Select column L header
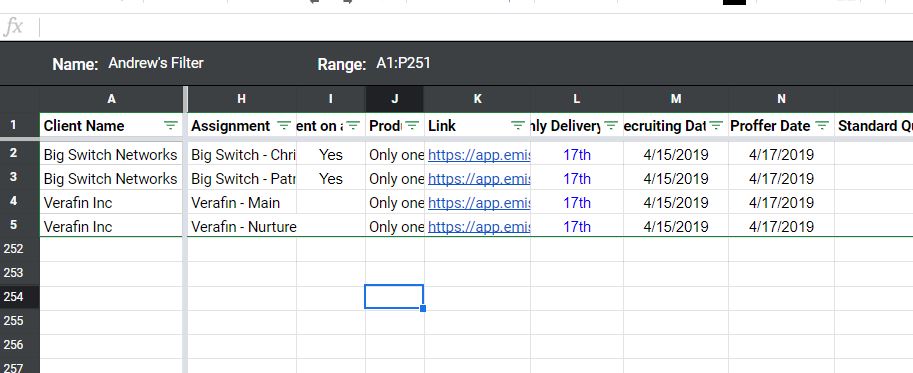Screen dimensions: 913x373 [576, 99]
